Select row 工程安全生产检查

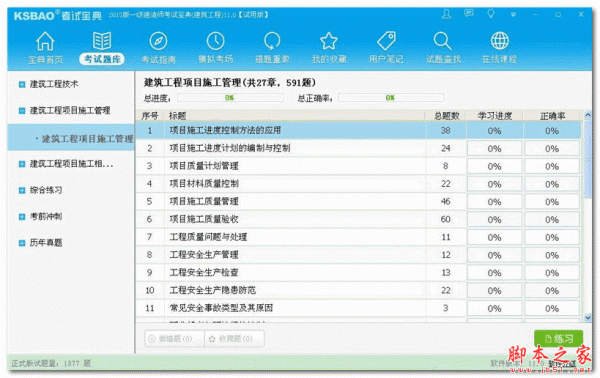click(359, 273)
